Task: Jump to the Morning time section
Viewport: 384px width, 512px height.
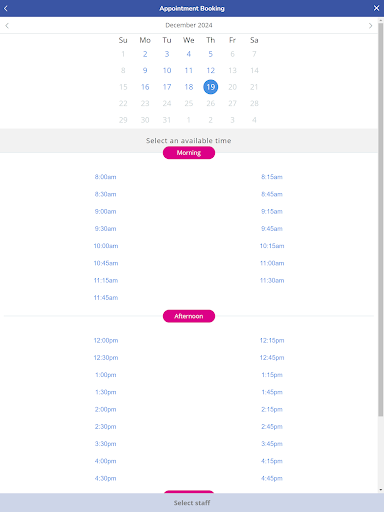Action: [189, 153]
